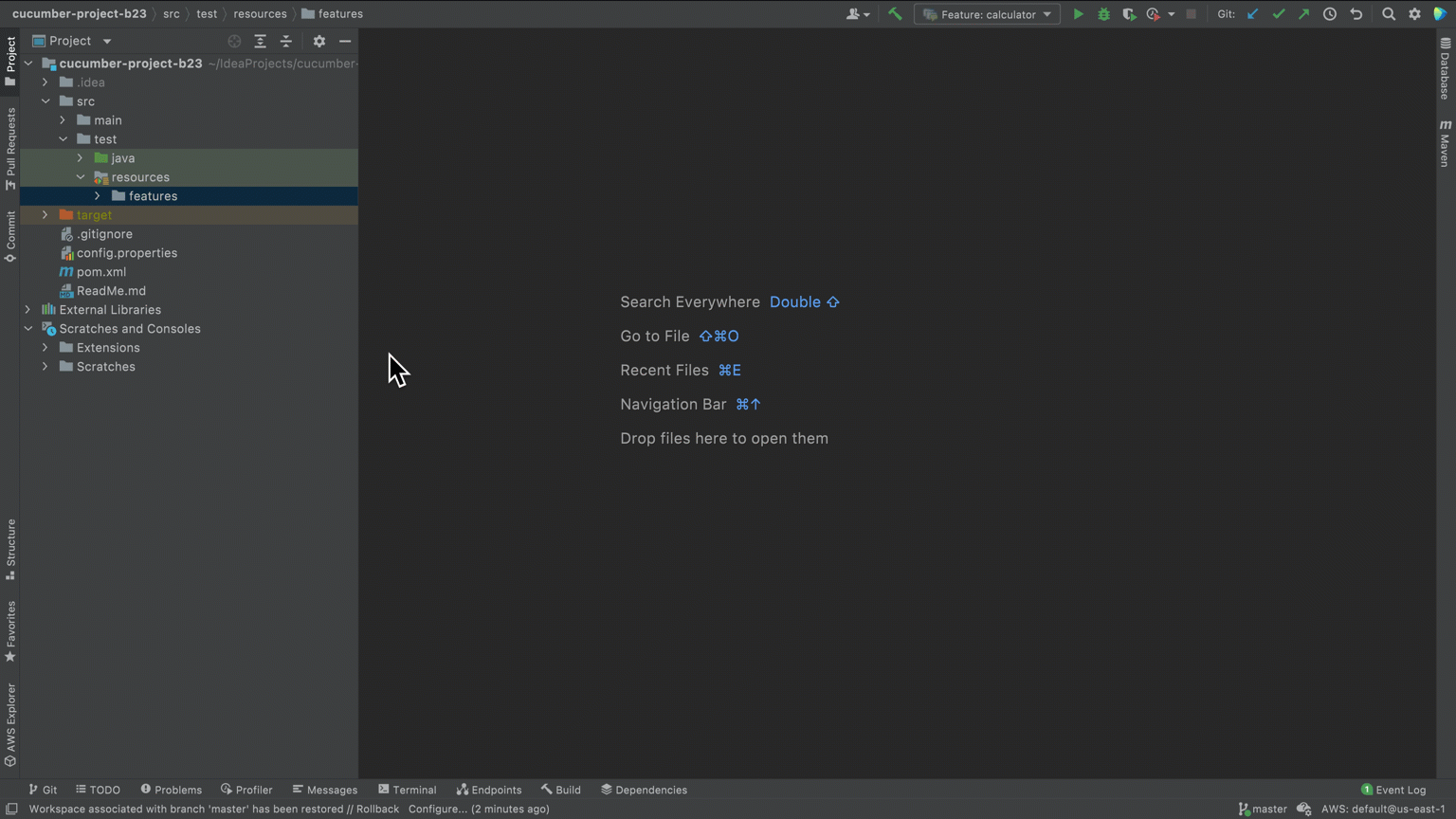Select opened file locate target icon

[234, 41]
